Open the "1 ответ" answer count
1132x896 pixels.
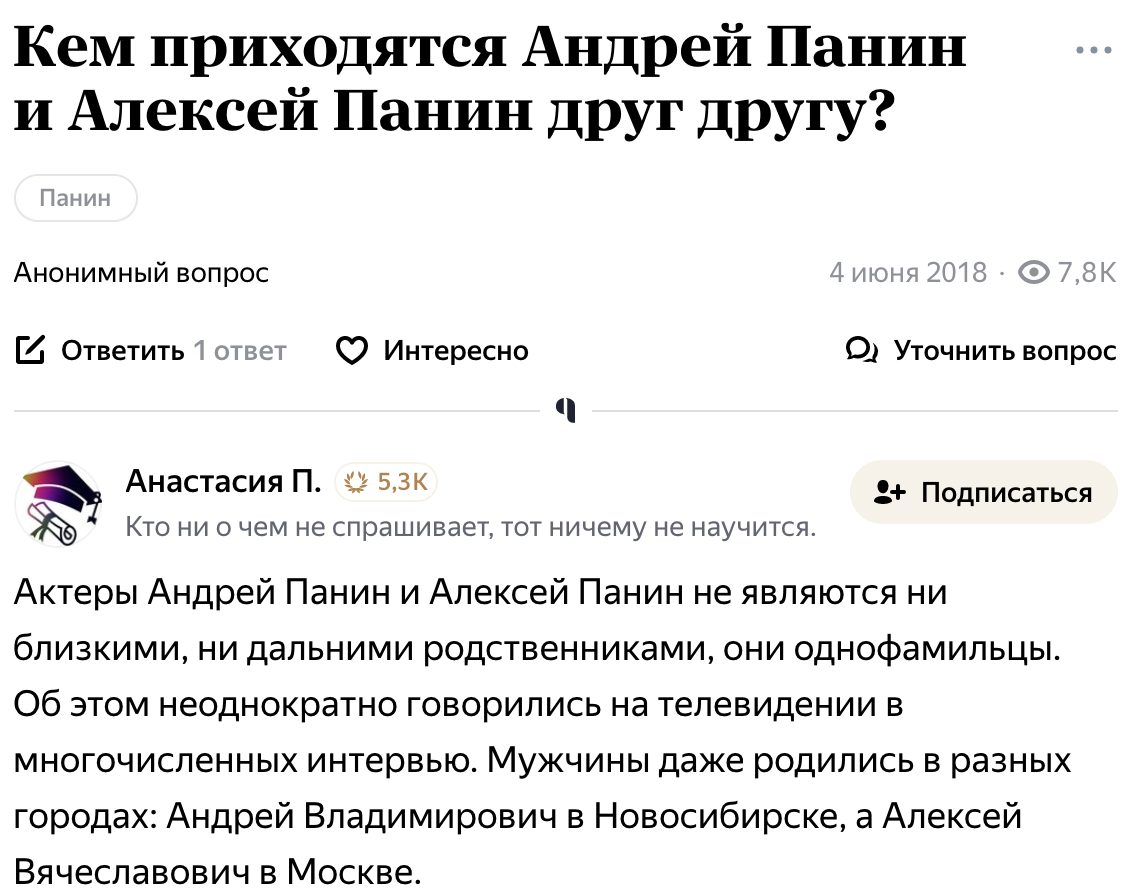click(240, 351)
